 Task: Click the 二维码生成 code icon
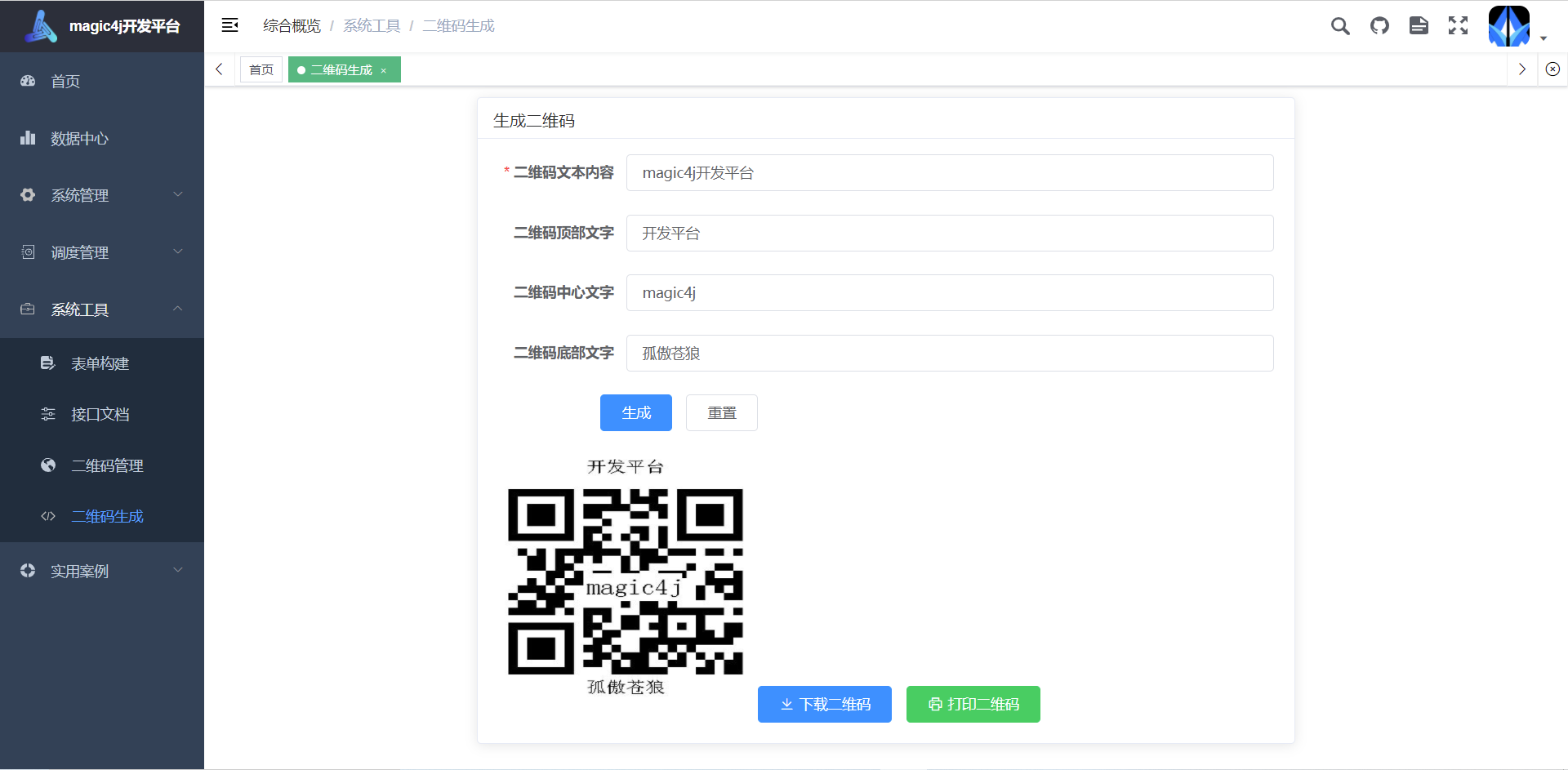pos(48,516)
